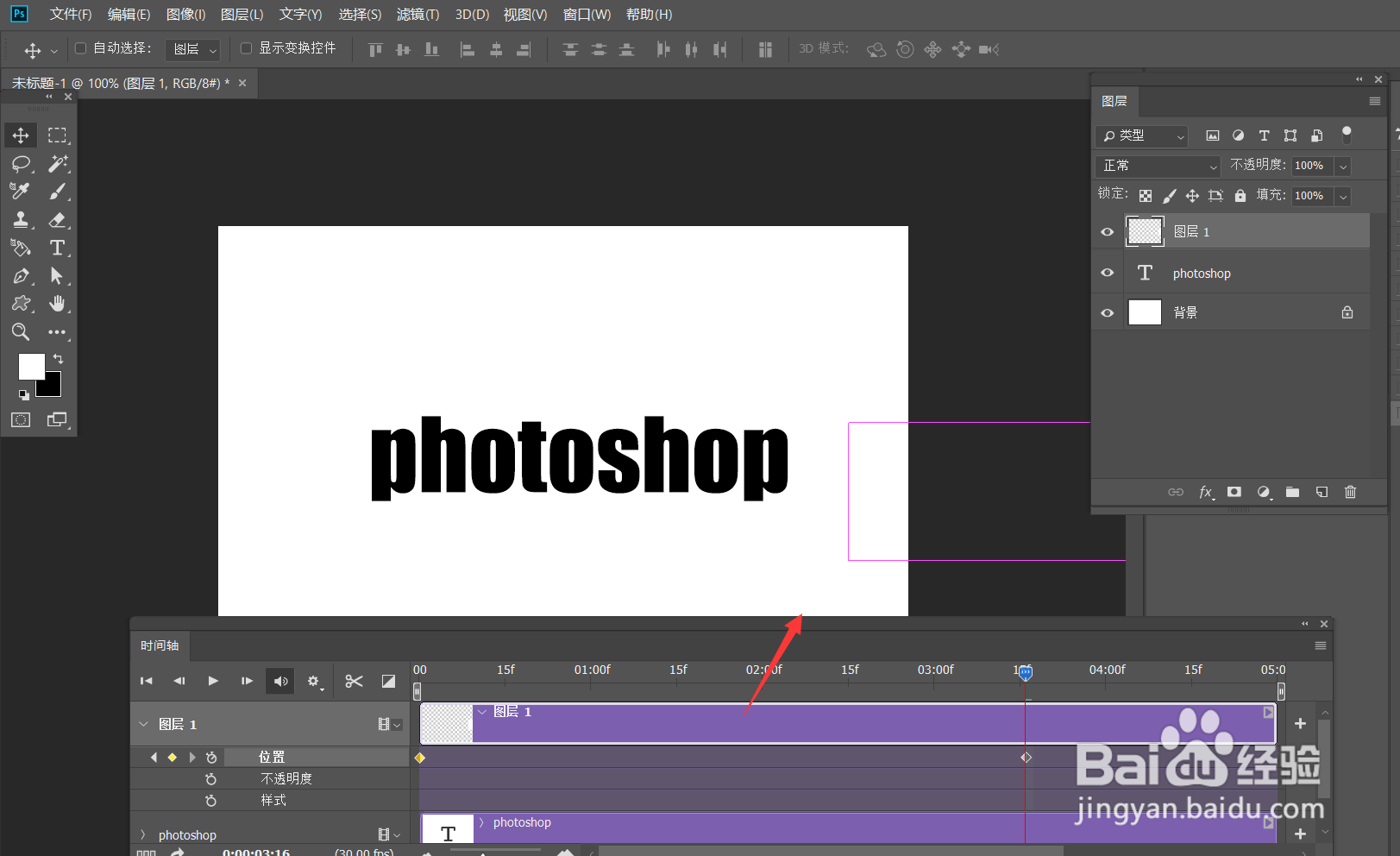Create new layer icon in Layers panel
Screen dimensions: 1400x856
point(1322,492)
